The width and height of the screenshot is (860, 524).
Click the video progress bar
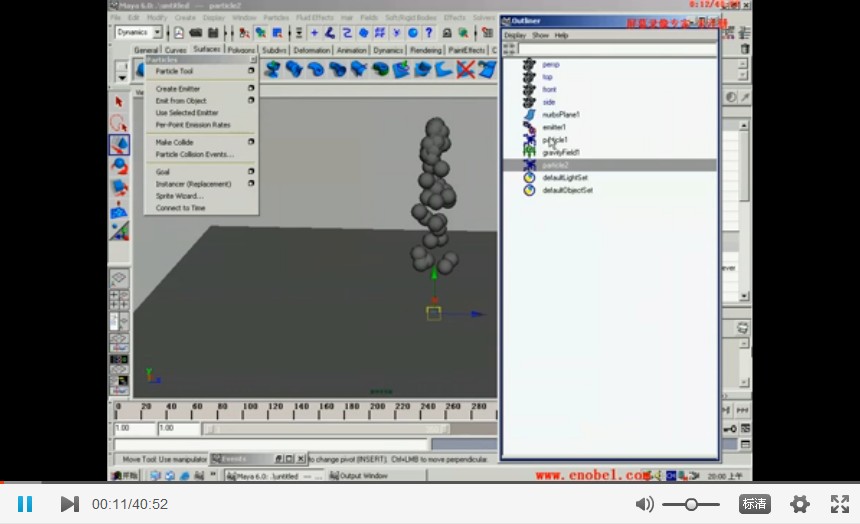click(x=430, y=482)
